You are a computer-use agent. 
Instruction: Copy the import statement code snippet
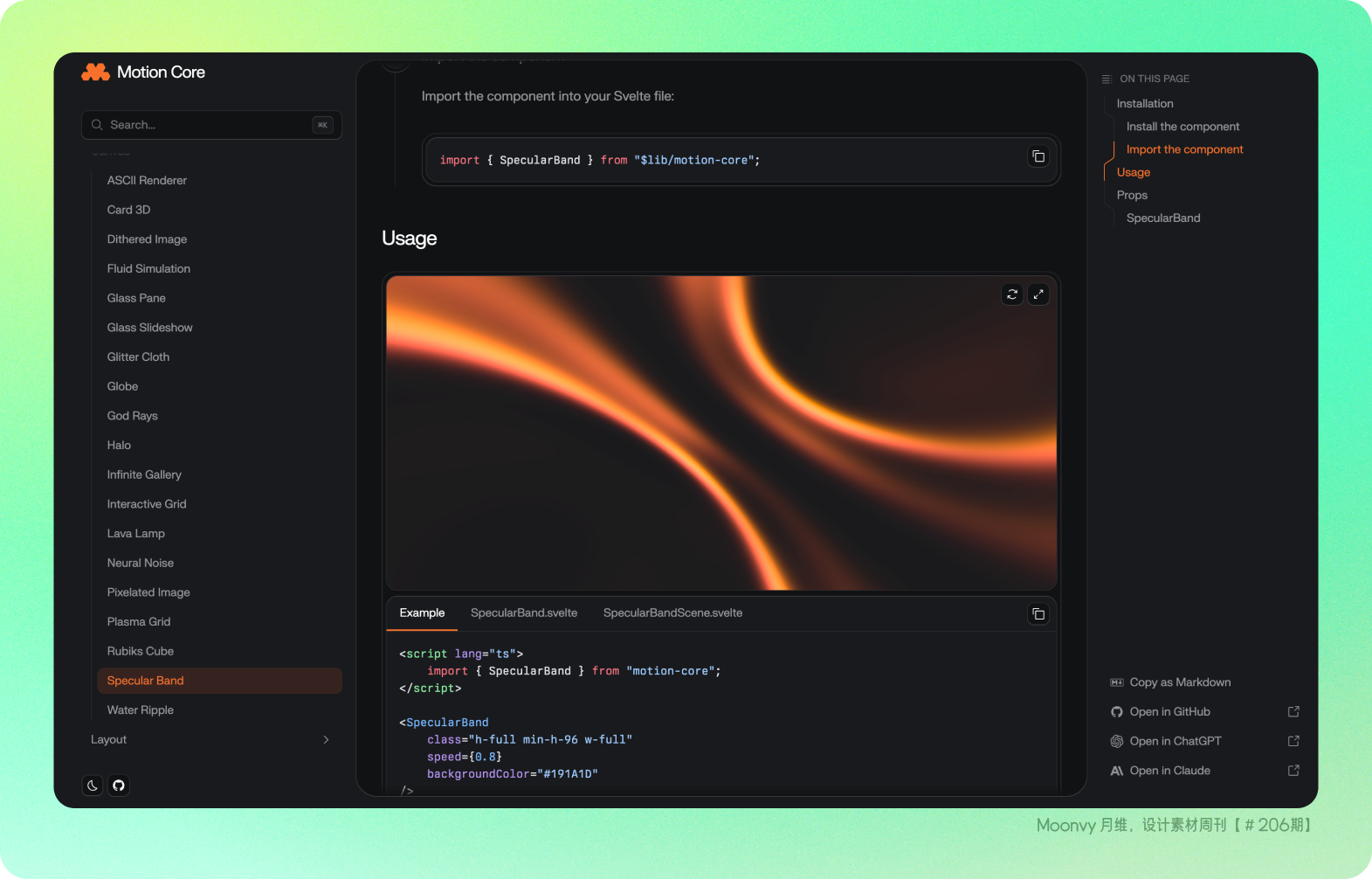1038,157
